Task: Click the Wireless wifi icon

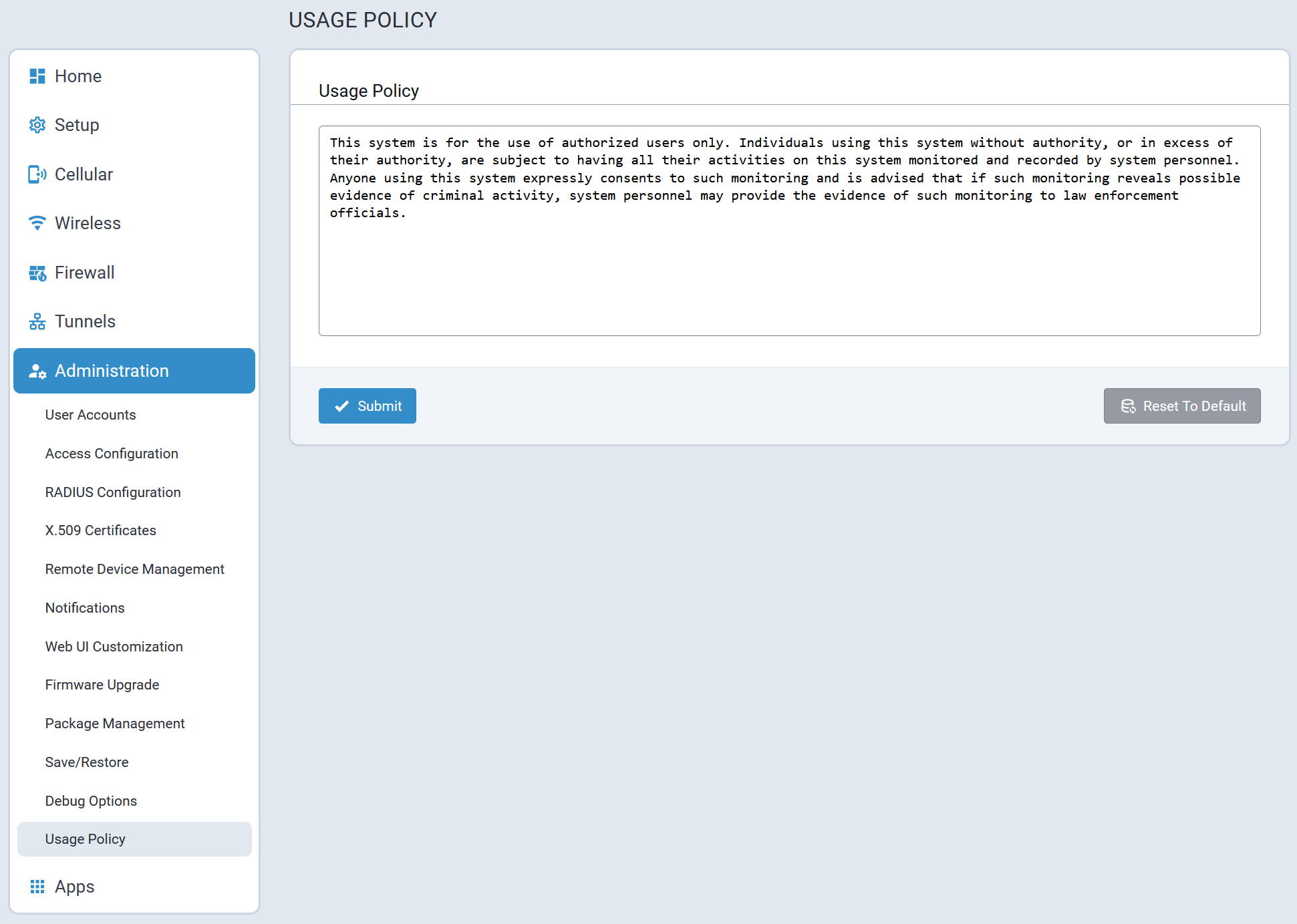Action: 37,223
